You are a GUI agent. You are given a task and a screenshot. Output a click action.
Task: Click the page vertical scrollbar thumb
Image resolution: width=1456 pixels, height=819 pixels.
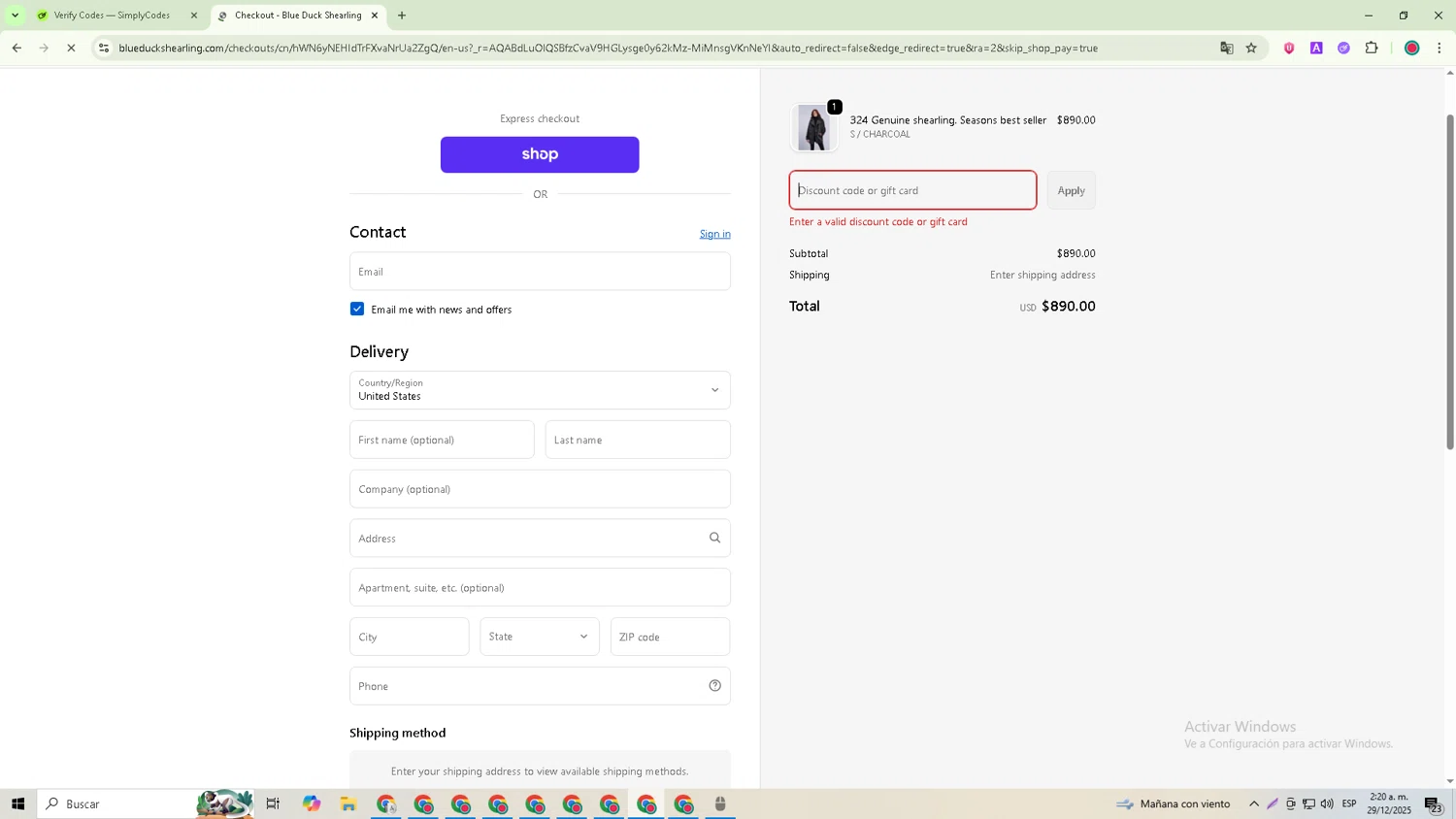coord(1450,281)
